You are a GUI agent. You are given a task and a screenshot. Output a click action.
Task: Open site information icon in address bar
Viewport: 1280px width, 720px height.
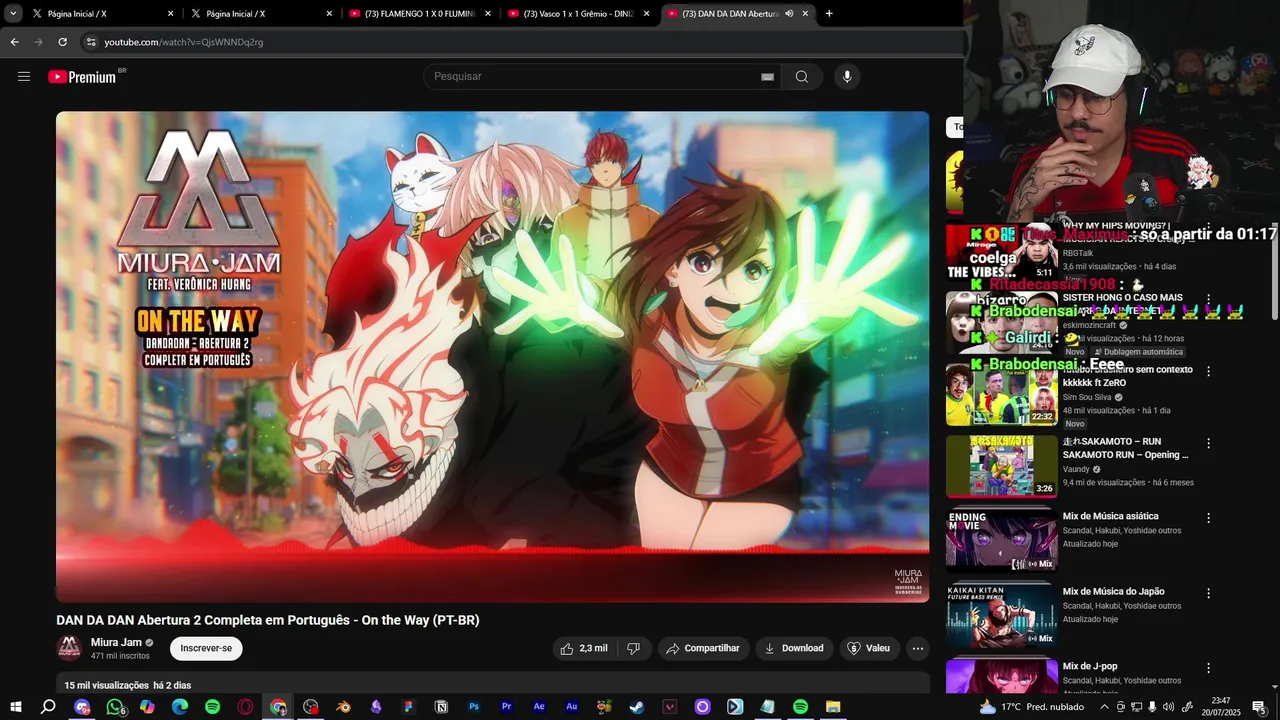[x=91, y=42]
